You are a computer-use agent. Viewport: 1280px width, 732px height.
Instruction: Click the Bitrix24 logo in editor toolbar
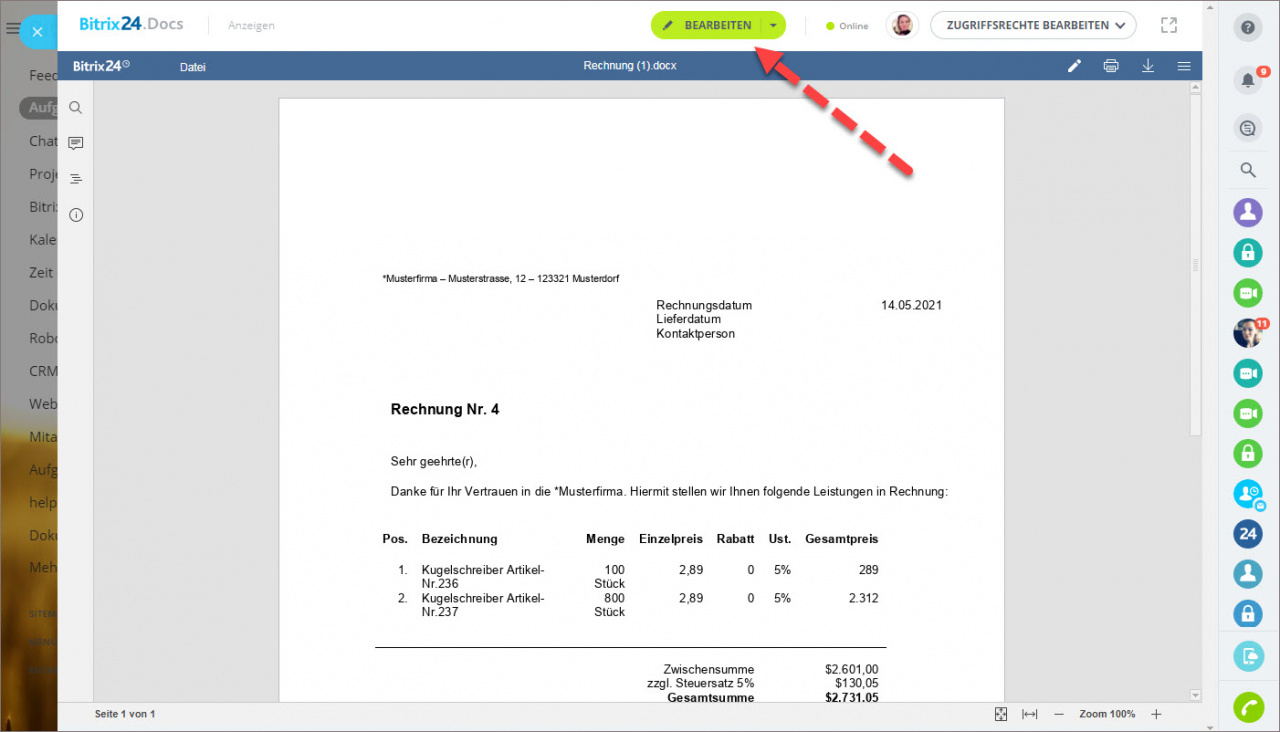click(101, 66)
